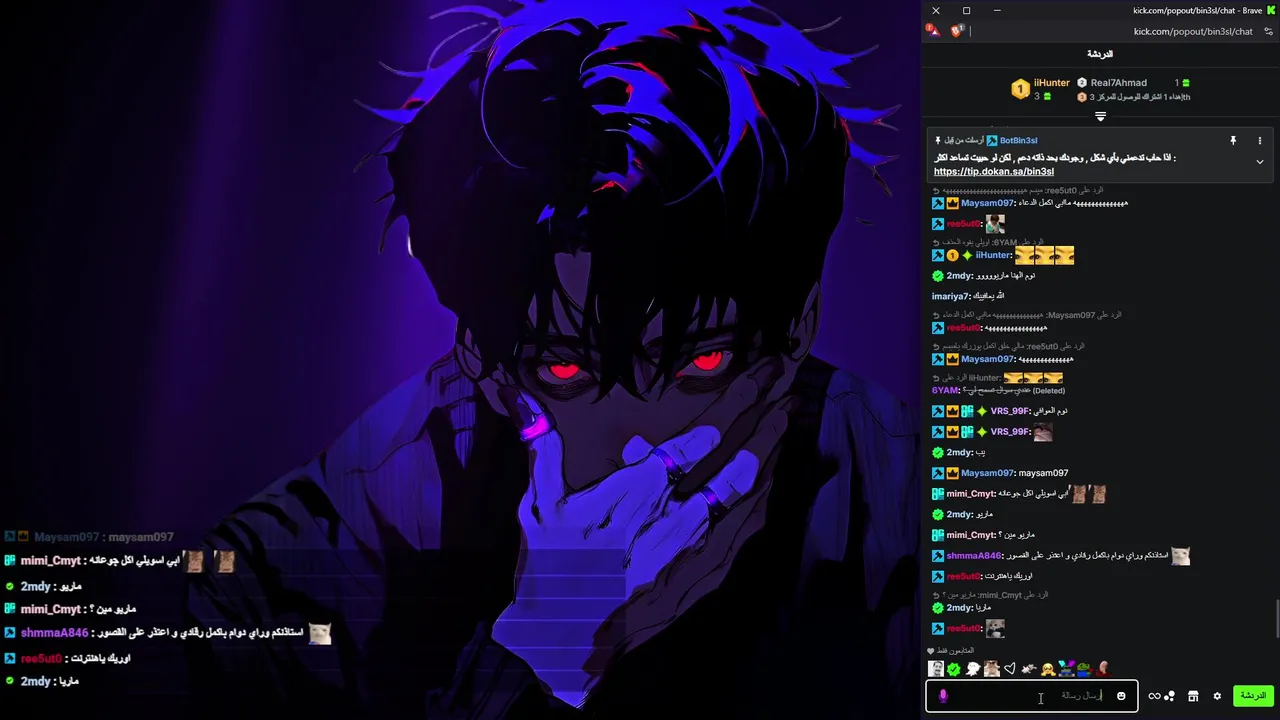Click the imariya7 username in chat
This screenshot has width=1280, height=720.
(x=950, y=296)
